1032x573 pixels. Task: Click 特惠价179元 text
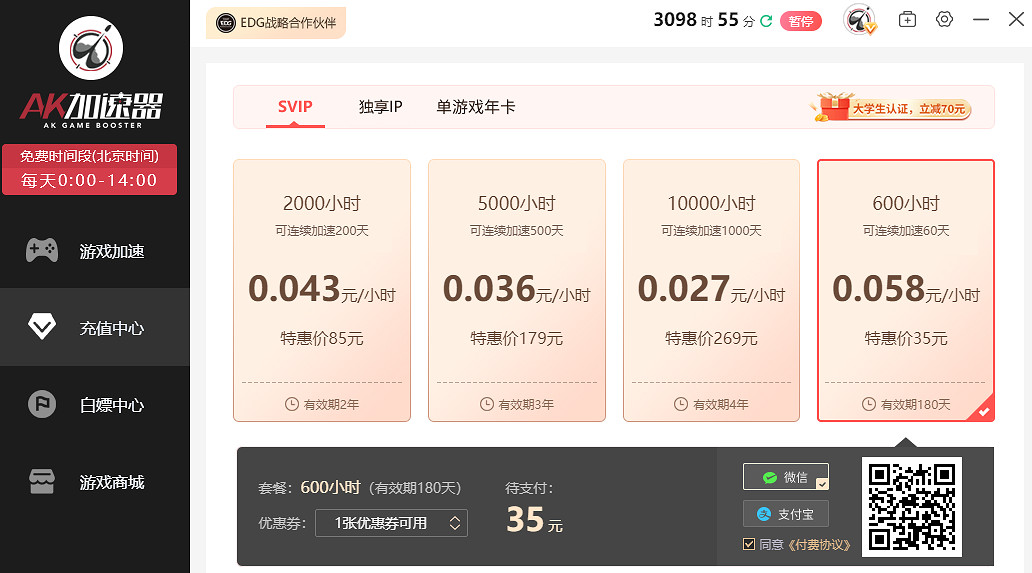pos(517,338)
